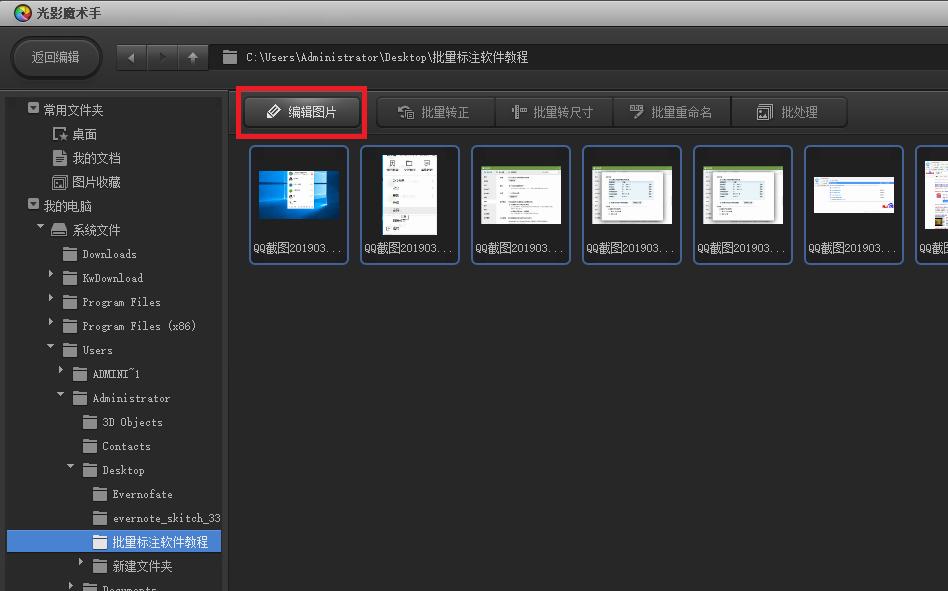Open 桌面 in common folders
Image resolution: width=948 pixels, height=591 pixels.
(x=75, y=134)
